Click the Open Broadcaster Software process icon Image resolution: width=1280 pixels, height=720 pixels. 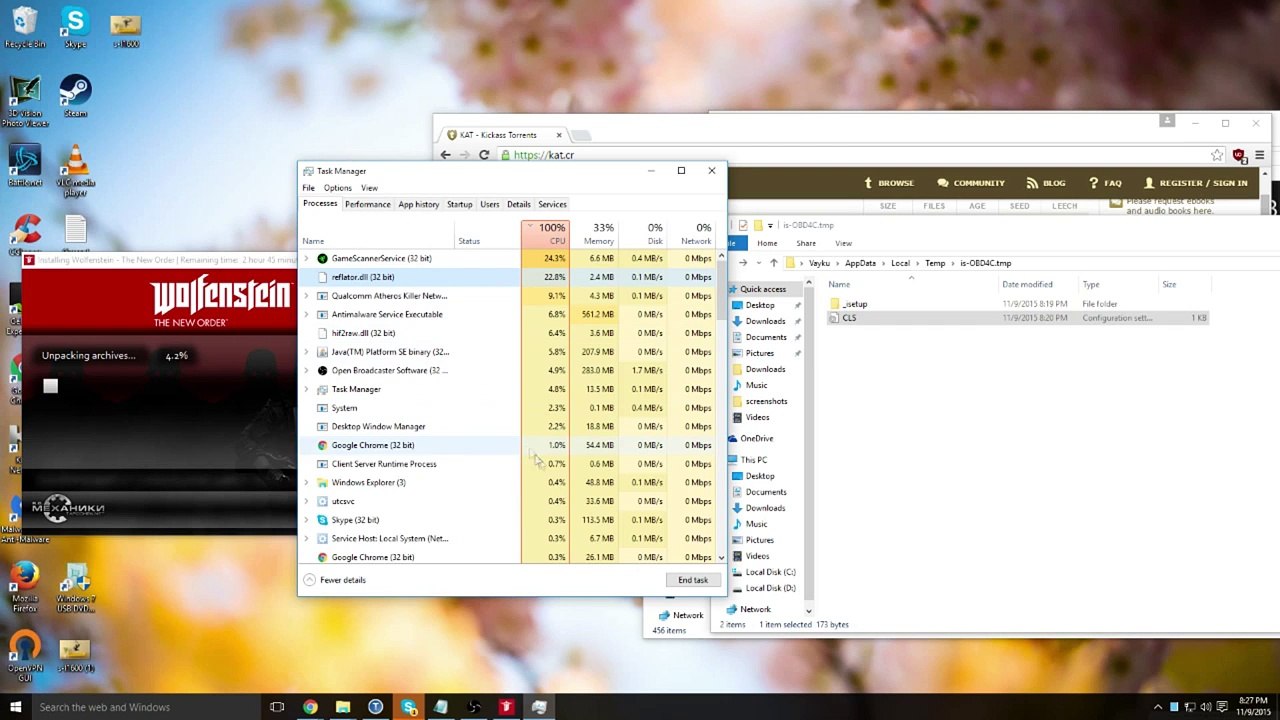click(322, 370)
